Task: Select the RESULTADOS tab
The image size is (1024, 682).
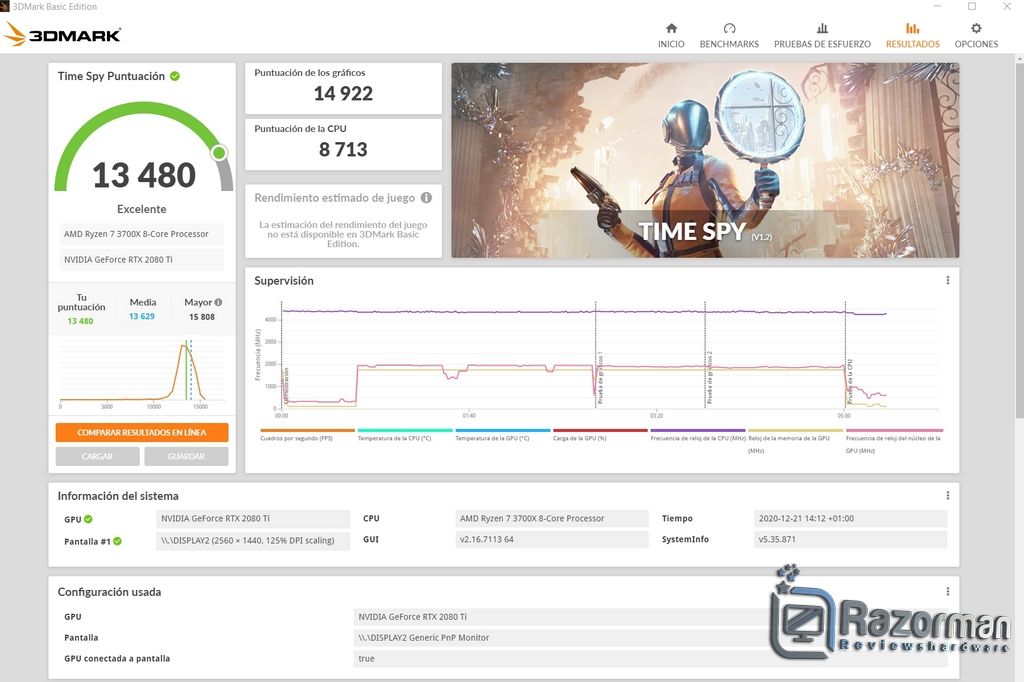Action: tap(912, 36)
